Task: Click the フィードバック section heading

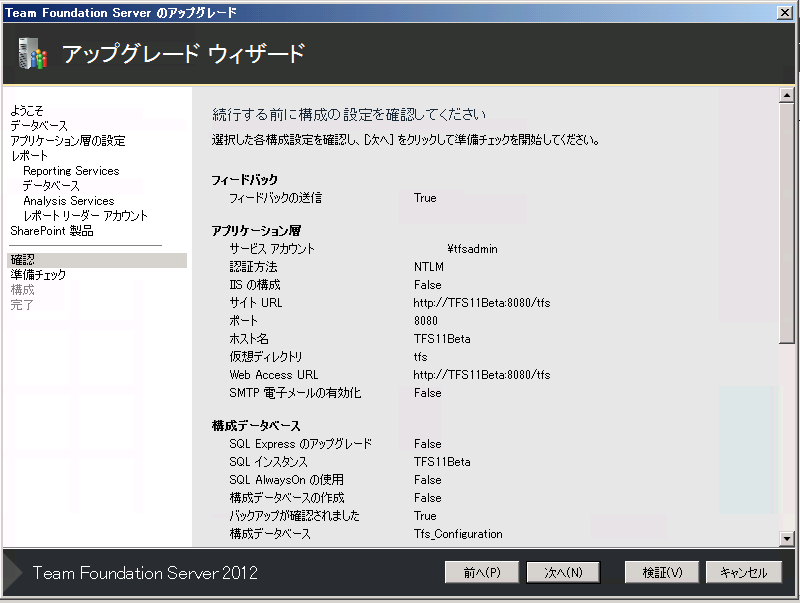Action: (245, 180)
